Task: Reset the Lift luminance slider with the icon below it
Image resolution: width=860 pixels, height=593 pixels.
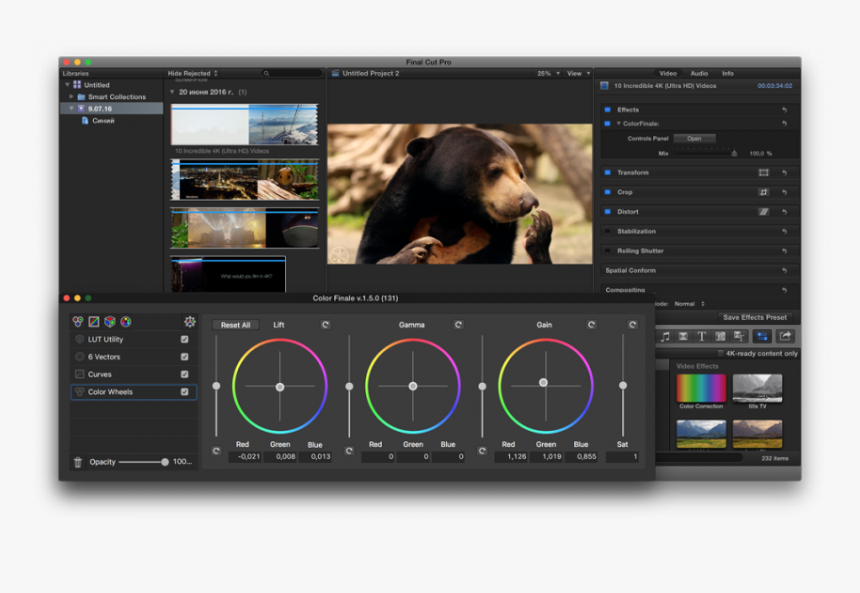Action: (x=216, y=451)
